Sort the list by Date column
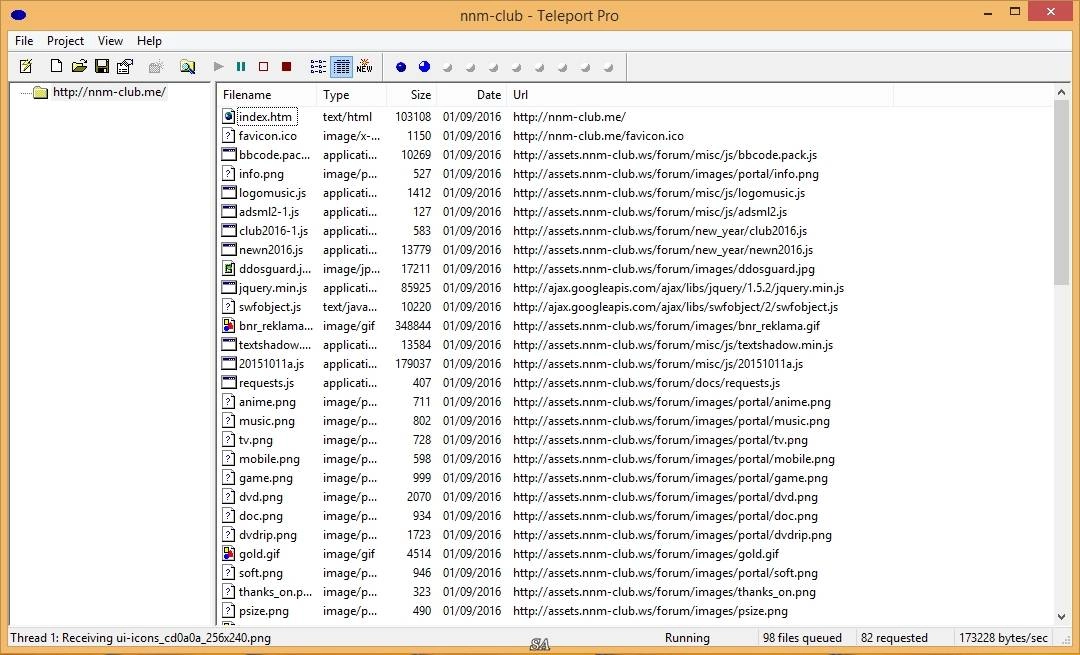This screenshot has width=1080, height=655. pos(472,95)
